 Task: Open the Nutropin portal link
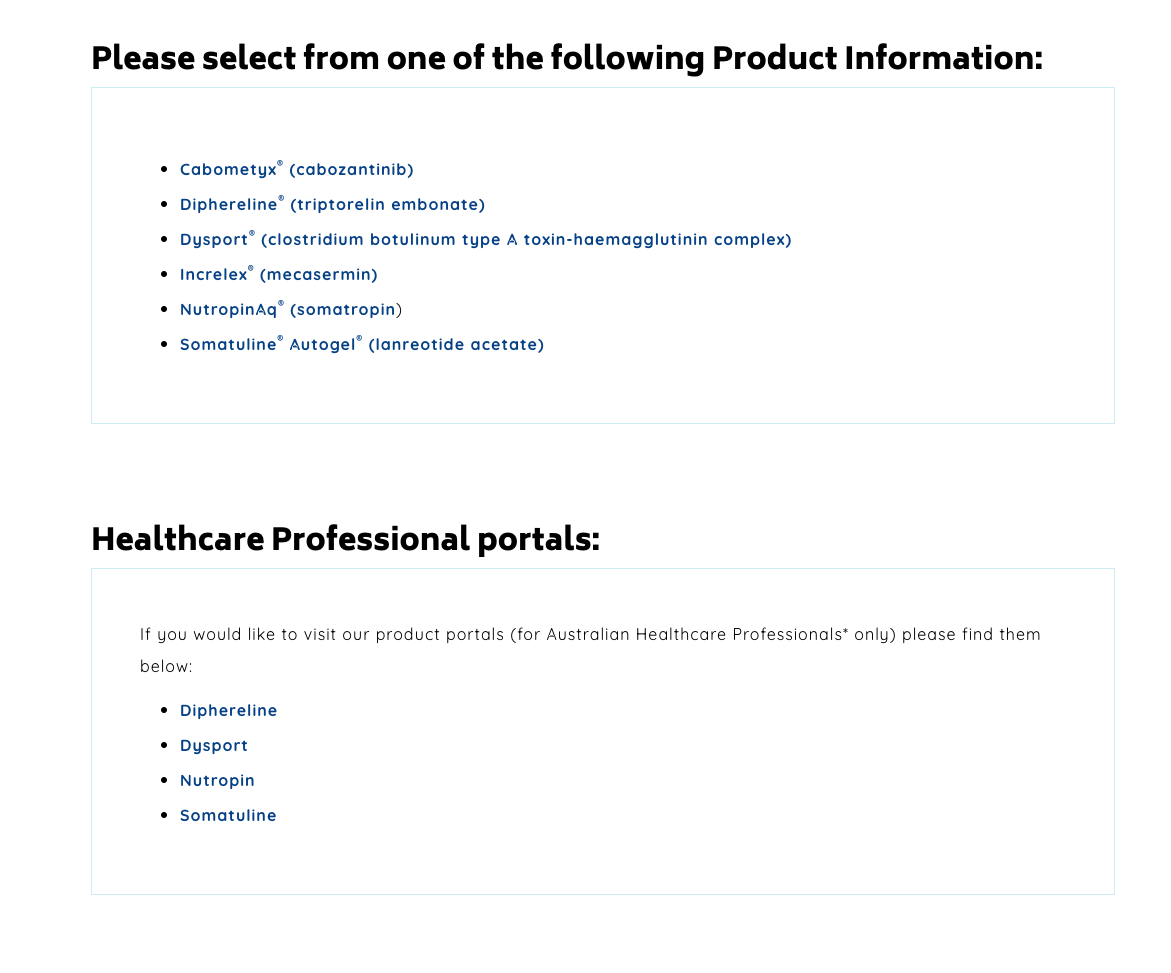(217, 781)
